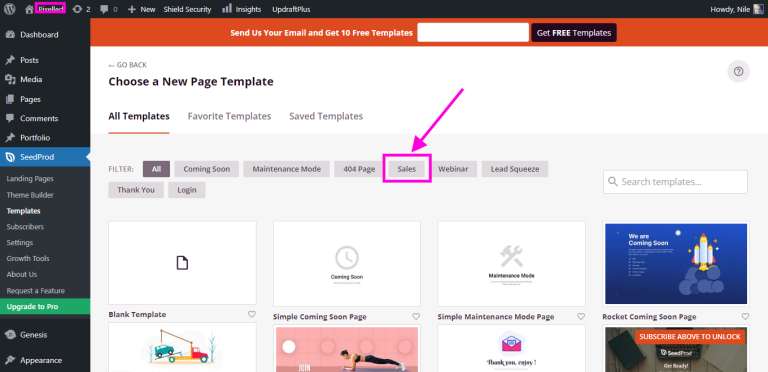The width and height of the screenshot is (768, 372).
Task: Open Shield Security in admin bar
Action: [187, 9]
